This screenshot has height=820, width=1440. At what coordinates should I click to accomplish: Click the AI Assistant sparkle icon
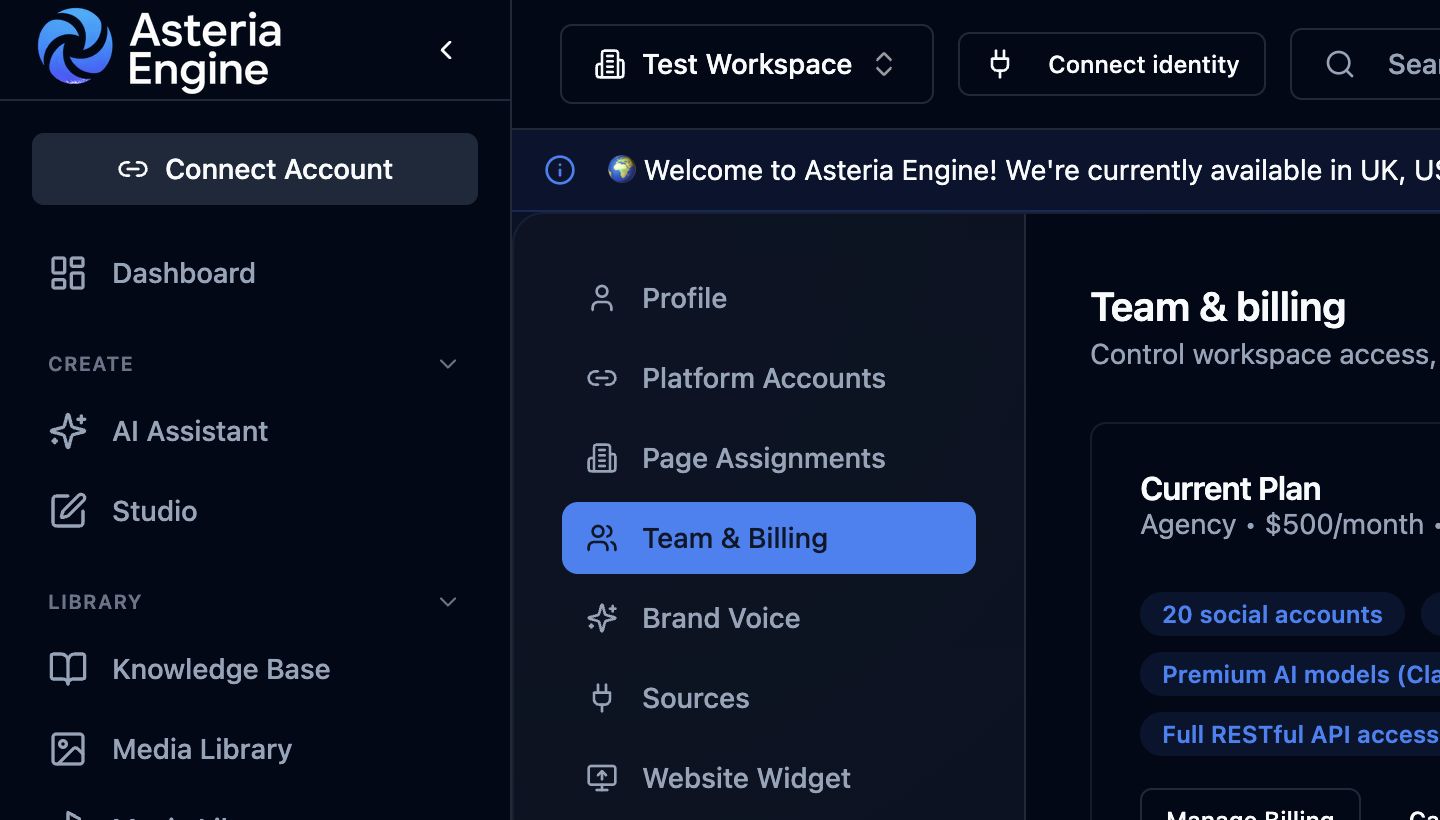68,431
